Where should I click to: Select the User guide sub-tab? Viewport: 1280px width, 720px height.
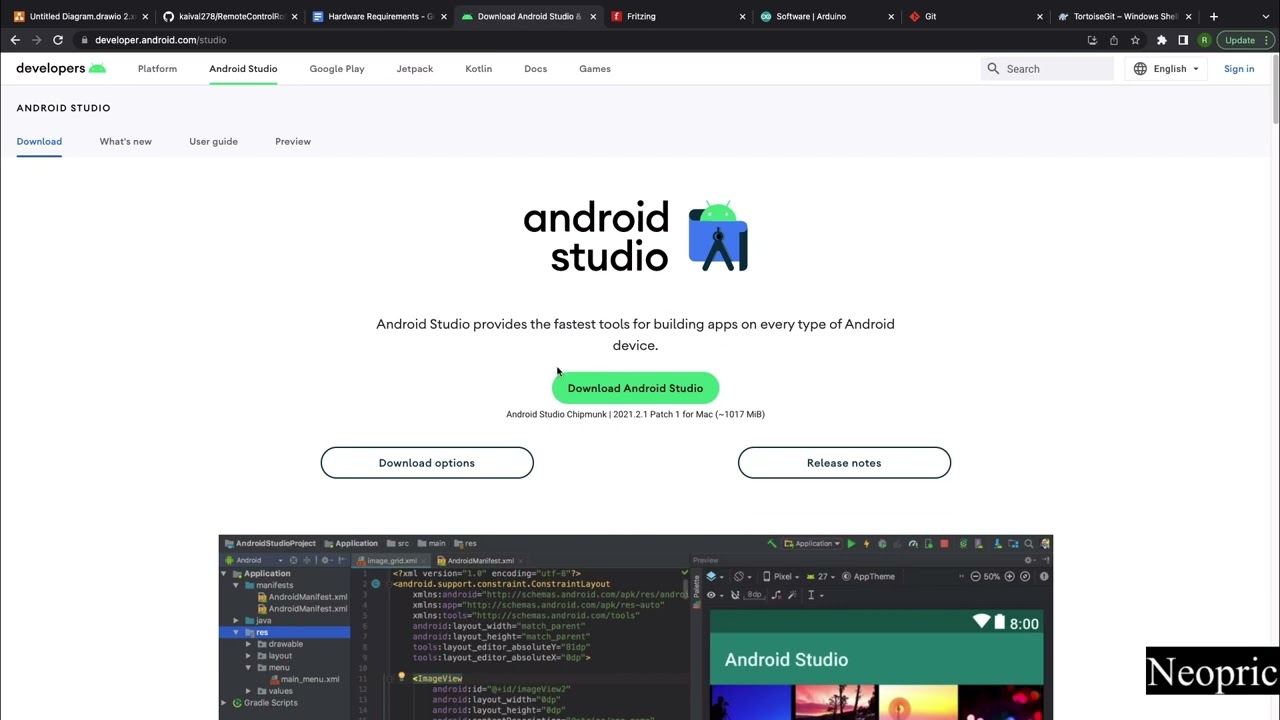coord(213,141)
